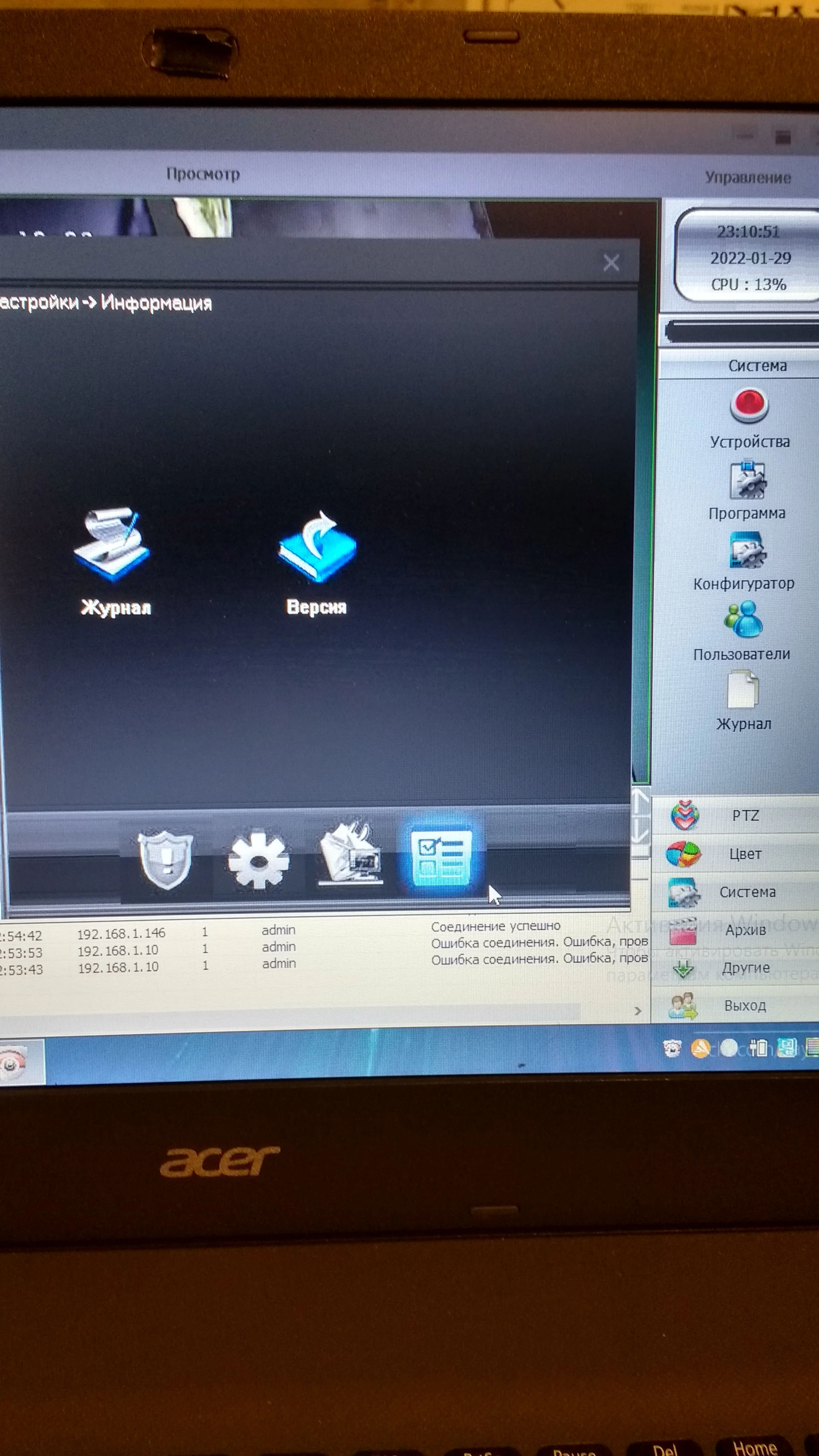
Task: Open the Журнал icon in the info panel
Action: tap(112, 544)
